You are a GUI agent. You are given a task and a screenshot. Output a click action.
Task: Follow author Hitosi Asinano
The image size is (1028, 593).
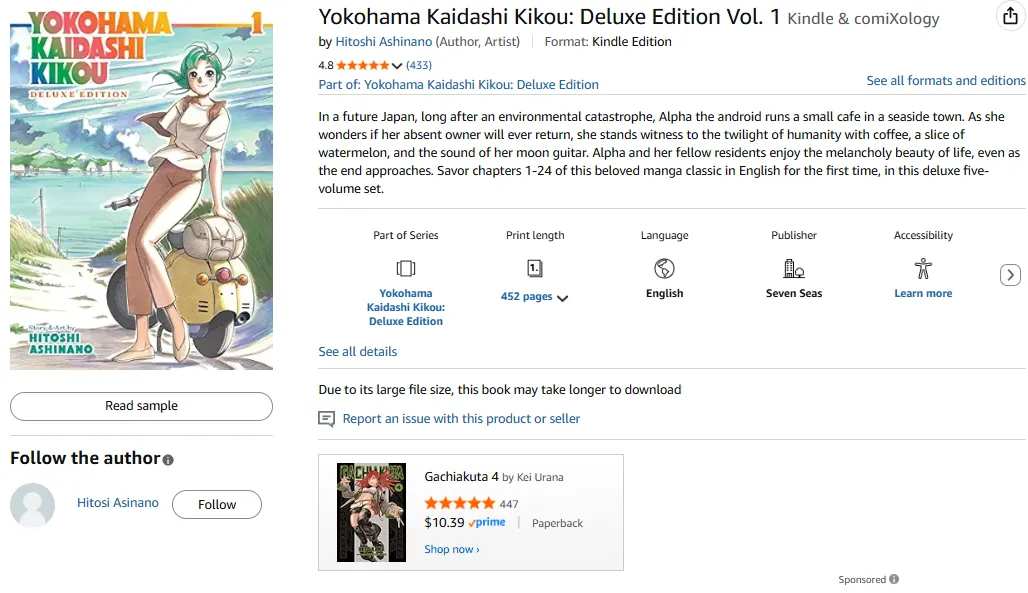point(216,505)
